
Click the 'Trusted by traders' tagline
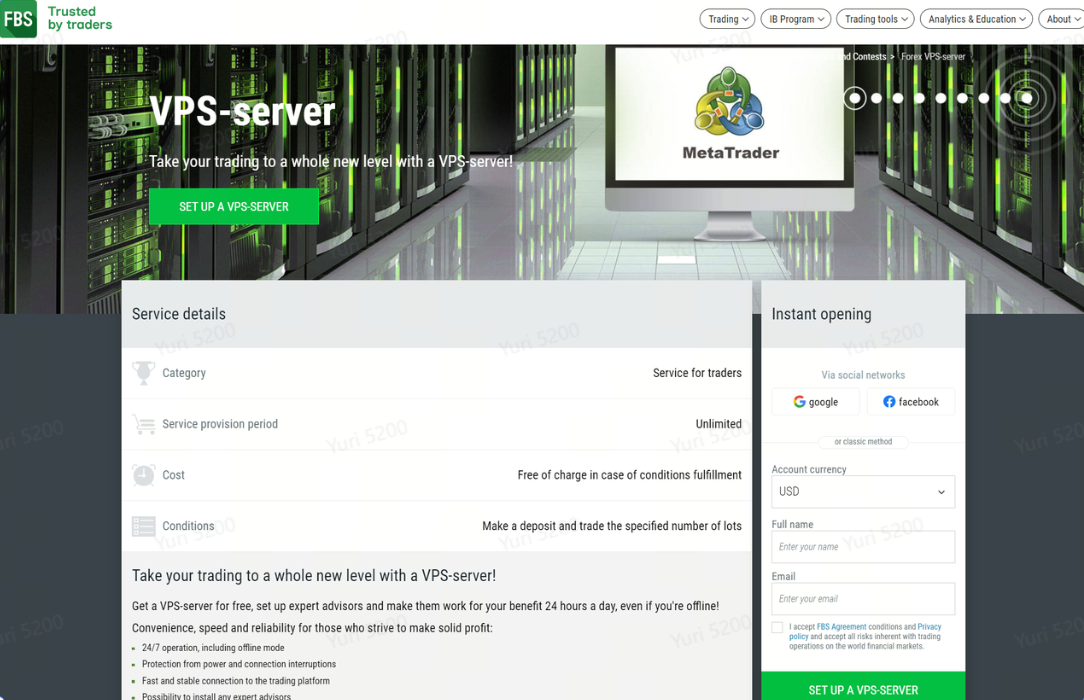(80, 18)
